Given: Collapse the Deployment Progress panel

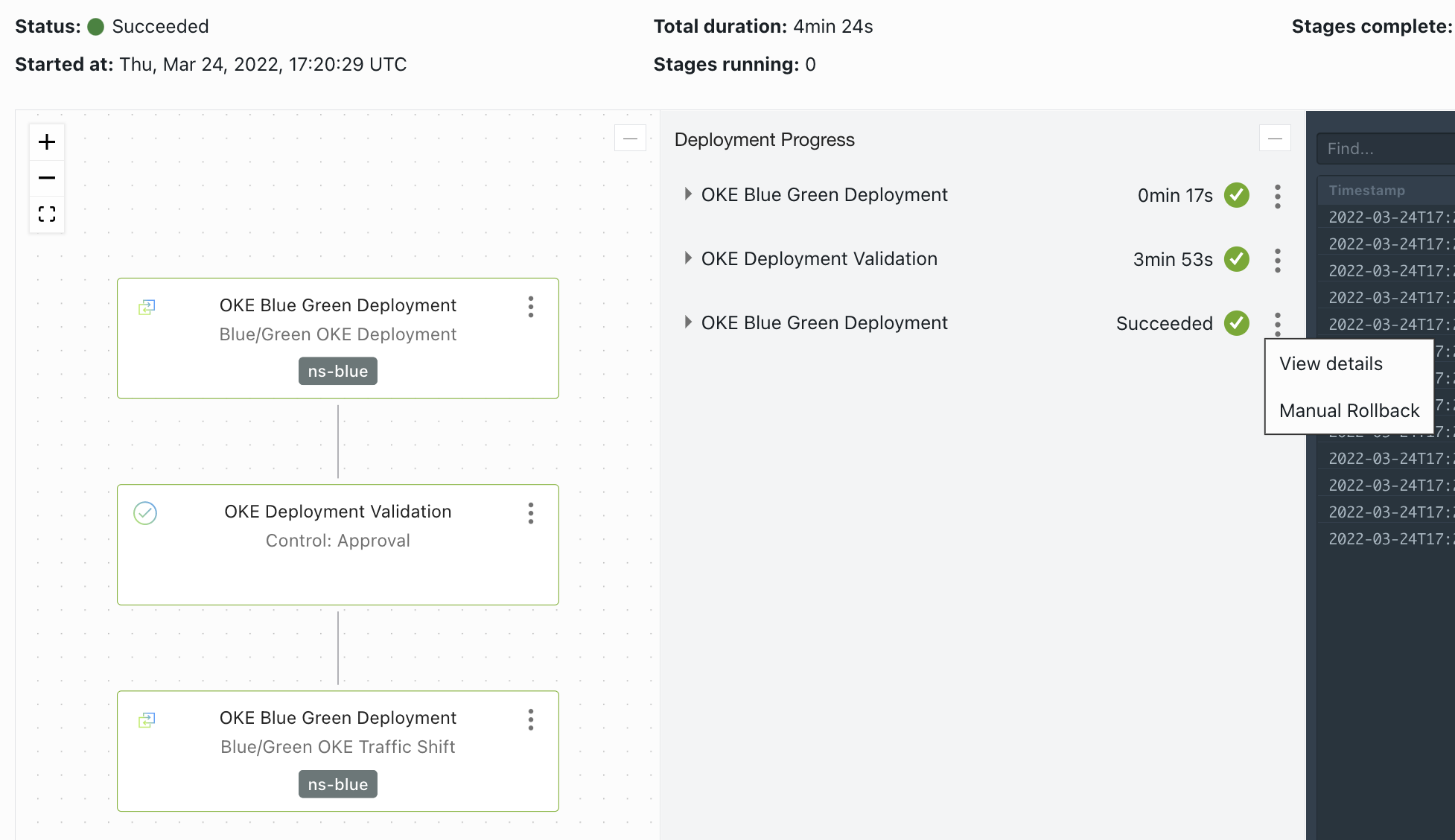Looking at the screenshot, I should pyautogui.click(x=1275, y=139).
